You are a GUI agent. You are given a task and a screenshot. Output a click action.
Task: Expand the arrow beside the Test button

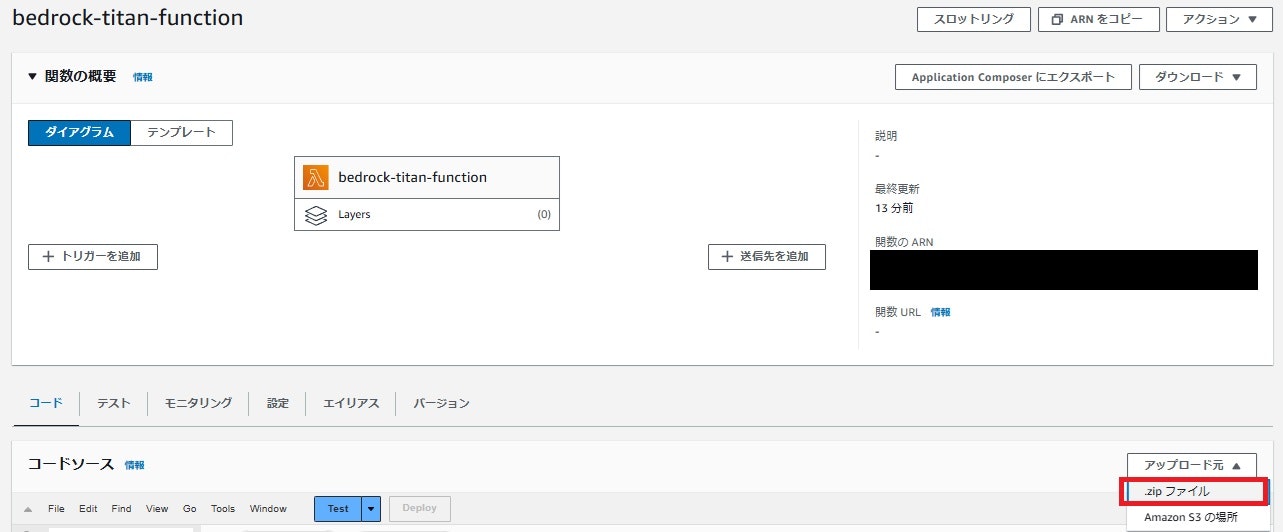(x=372, y=509)
